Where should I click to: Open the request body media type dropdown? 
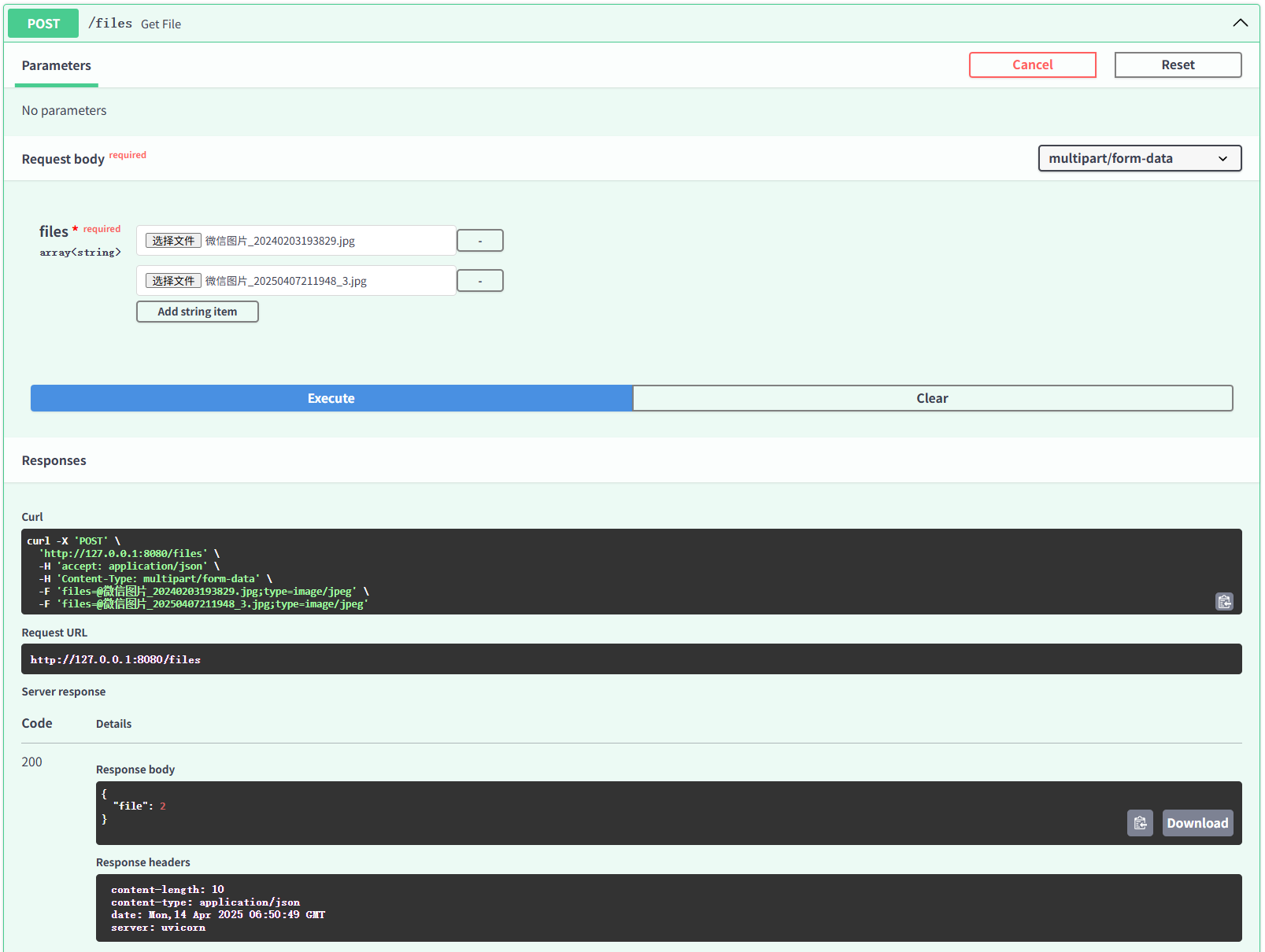click(1138, 158)
